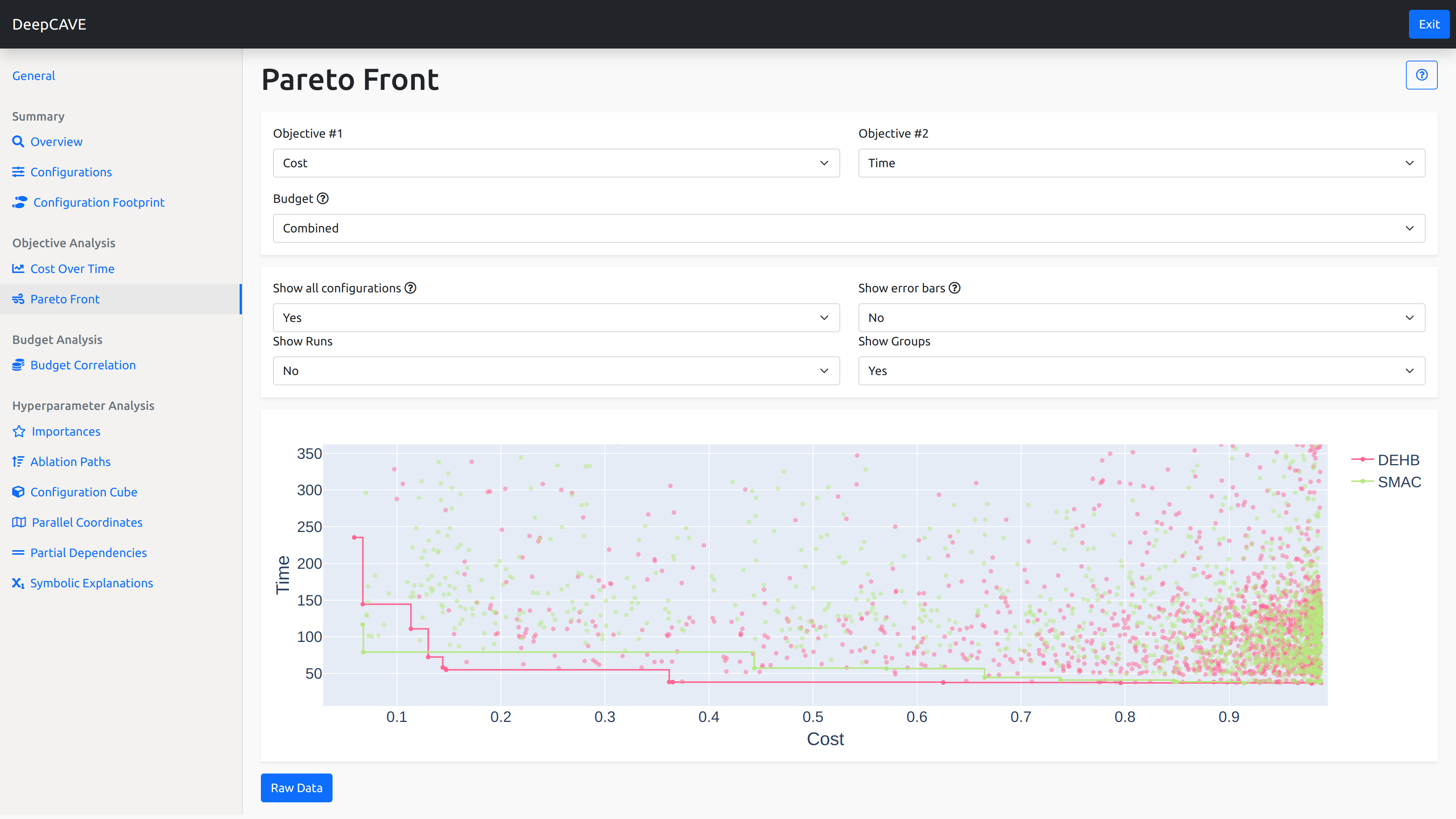Open Symbolic Explanations page
Image resolution: width=1456 pixels, height=819 pixels.
(x=91, y=583)
